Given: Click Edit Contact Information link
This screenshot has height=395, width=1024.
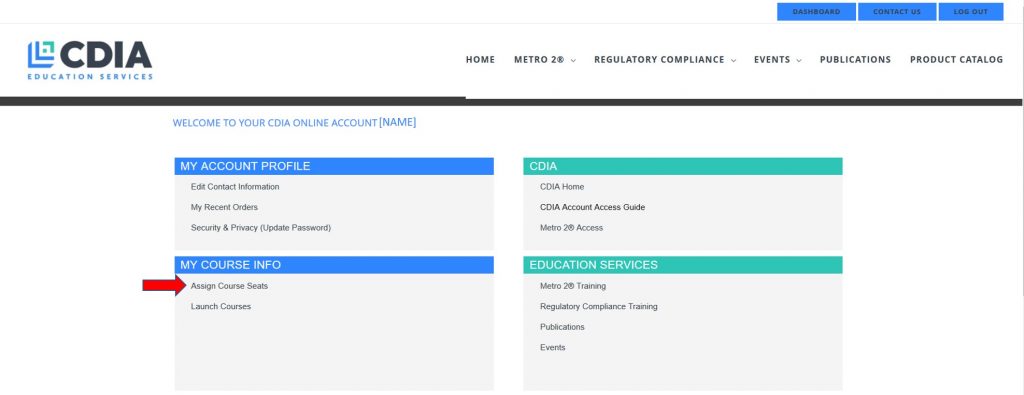Looking at the screenshot, I should point(235,187).
